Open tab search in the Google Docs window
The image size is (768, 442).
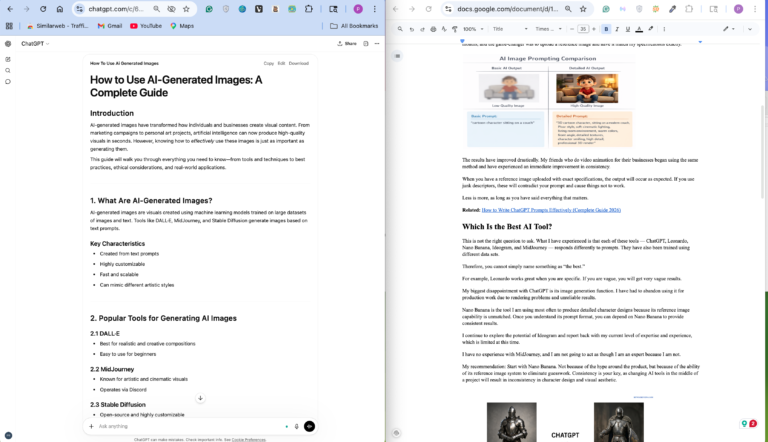click(714, 9)
